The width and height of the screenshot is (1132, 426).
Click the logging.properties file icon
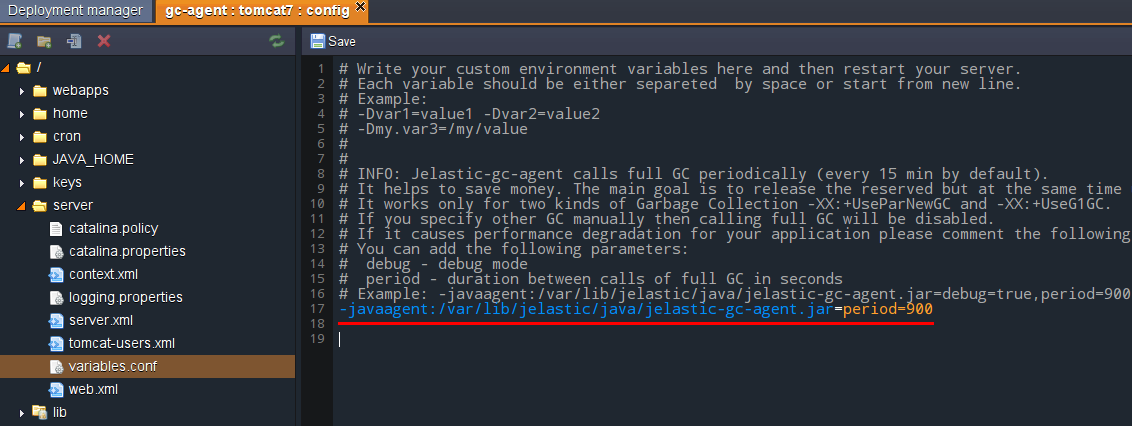pos(57,297)
